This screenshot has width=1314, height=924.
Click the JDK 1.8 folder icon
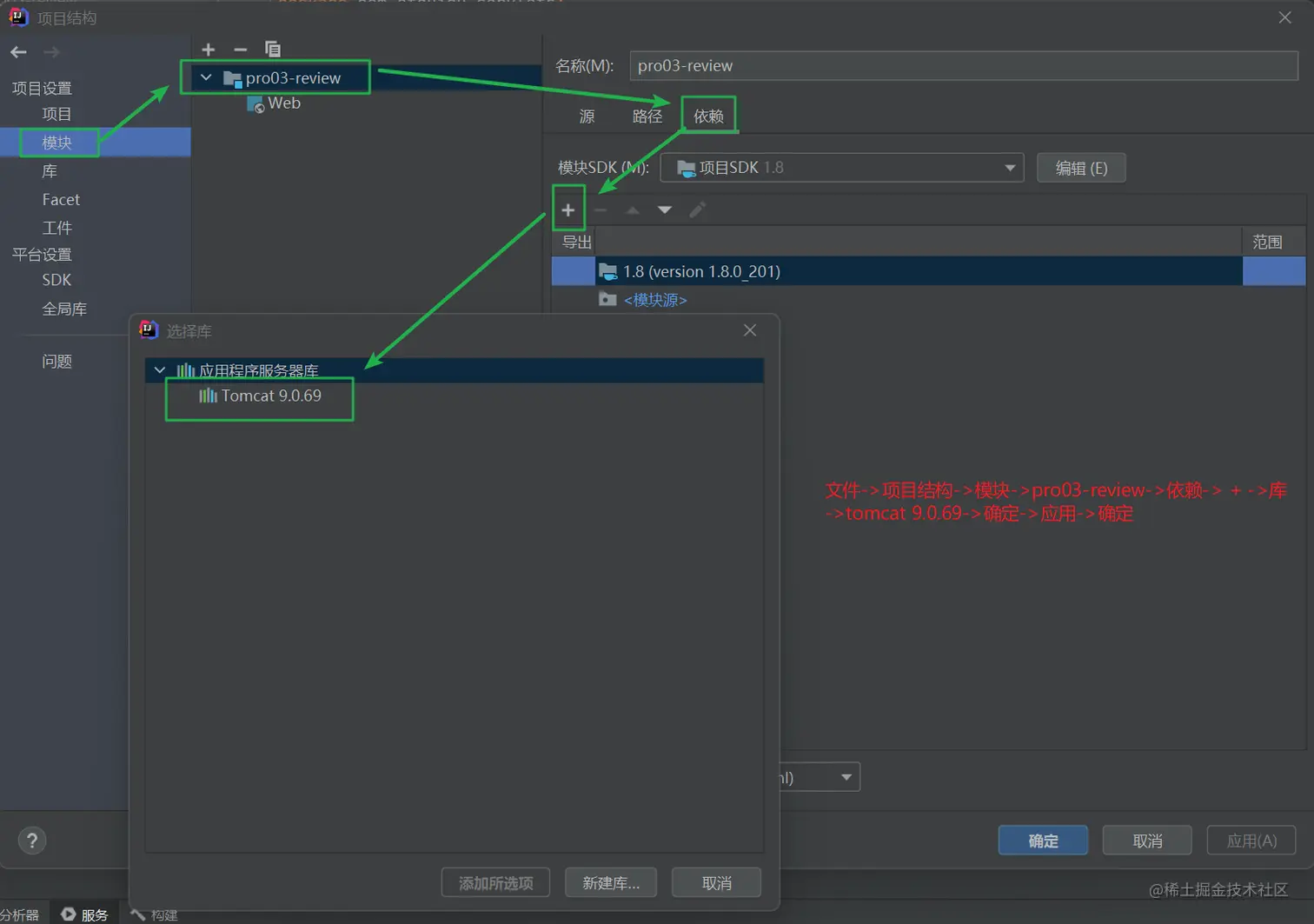pyautogui.click(x=608, y=272)
